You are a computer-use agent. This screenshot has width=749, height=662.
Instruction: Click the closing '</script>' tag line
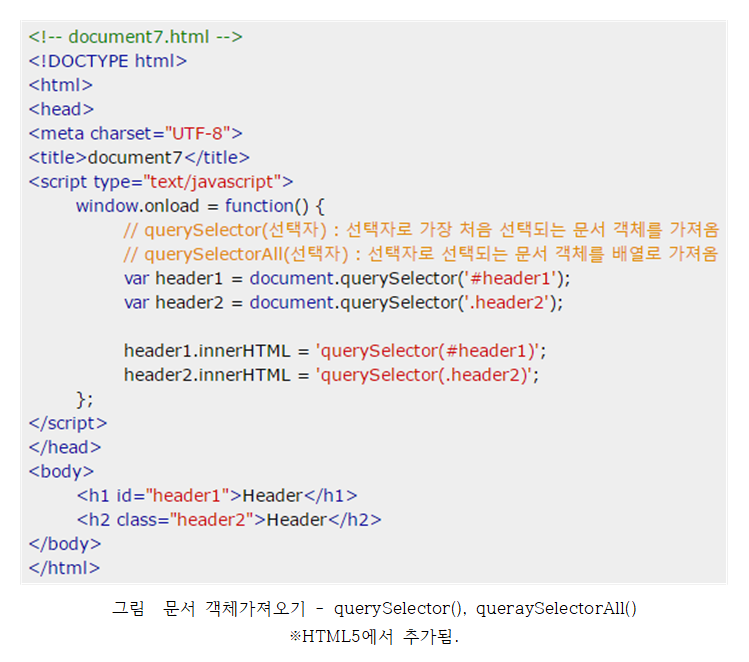click(68, 423)
